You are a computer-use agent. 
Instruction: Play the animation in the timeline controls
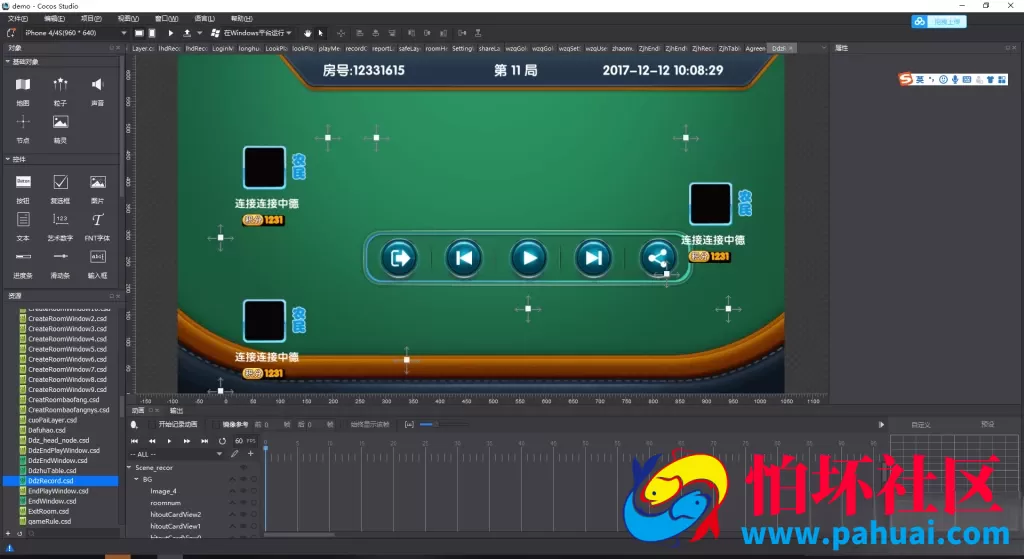(x=169, y=441)
